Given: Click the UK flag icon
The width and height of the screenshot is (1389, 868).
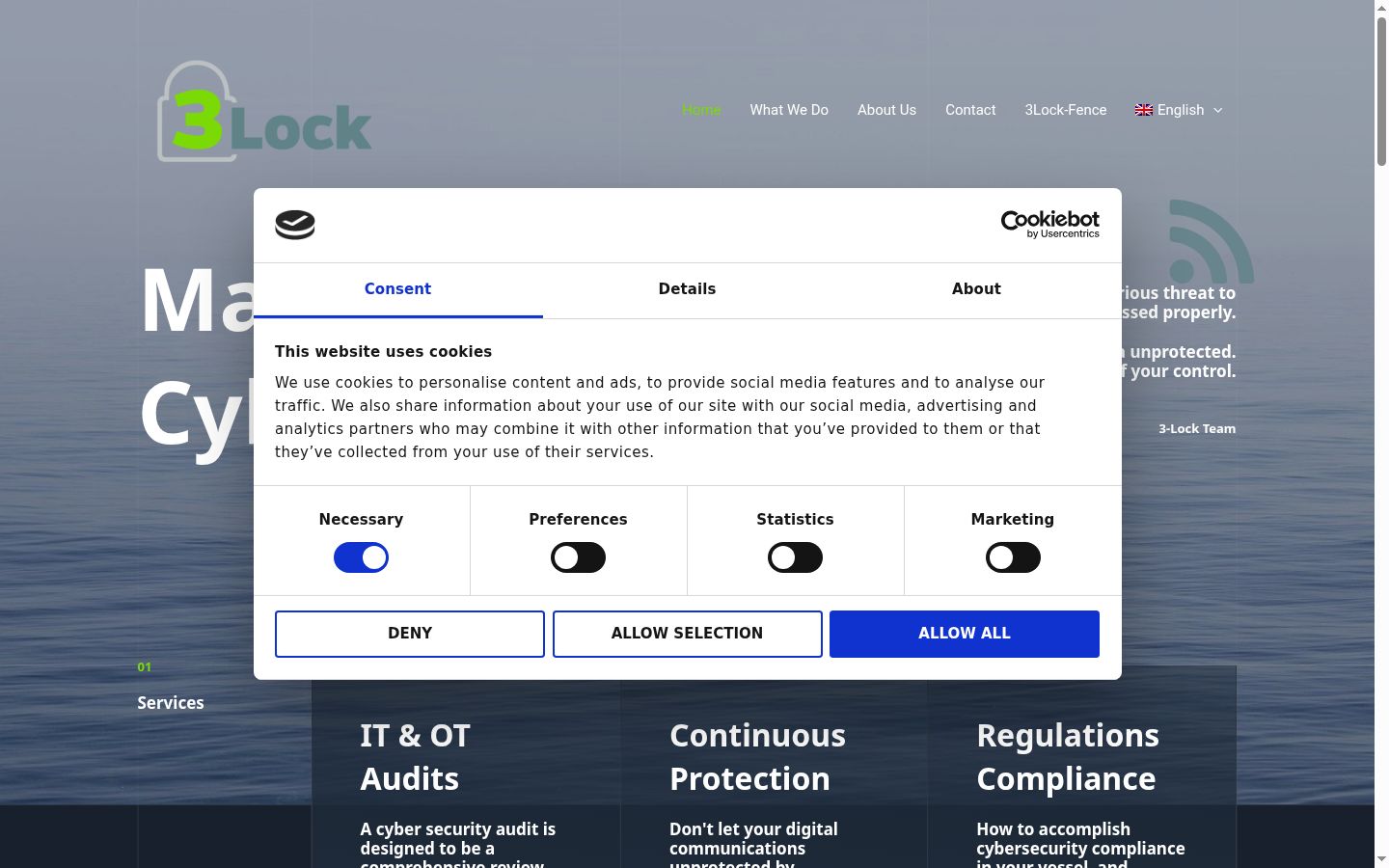Looking at the screenshot, I should (1144, 110).
